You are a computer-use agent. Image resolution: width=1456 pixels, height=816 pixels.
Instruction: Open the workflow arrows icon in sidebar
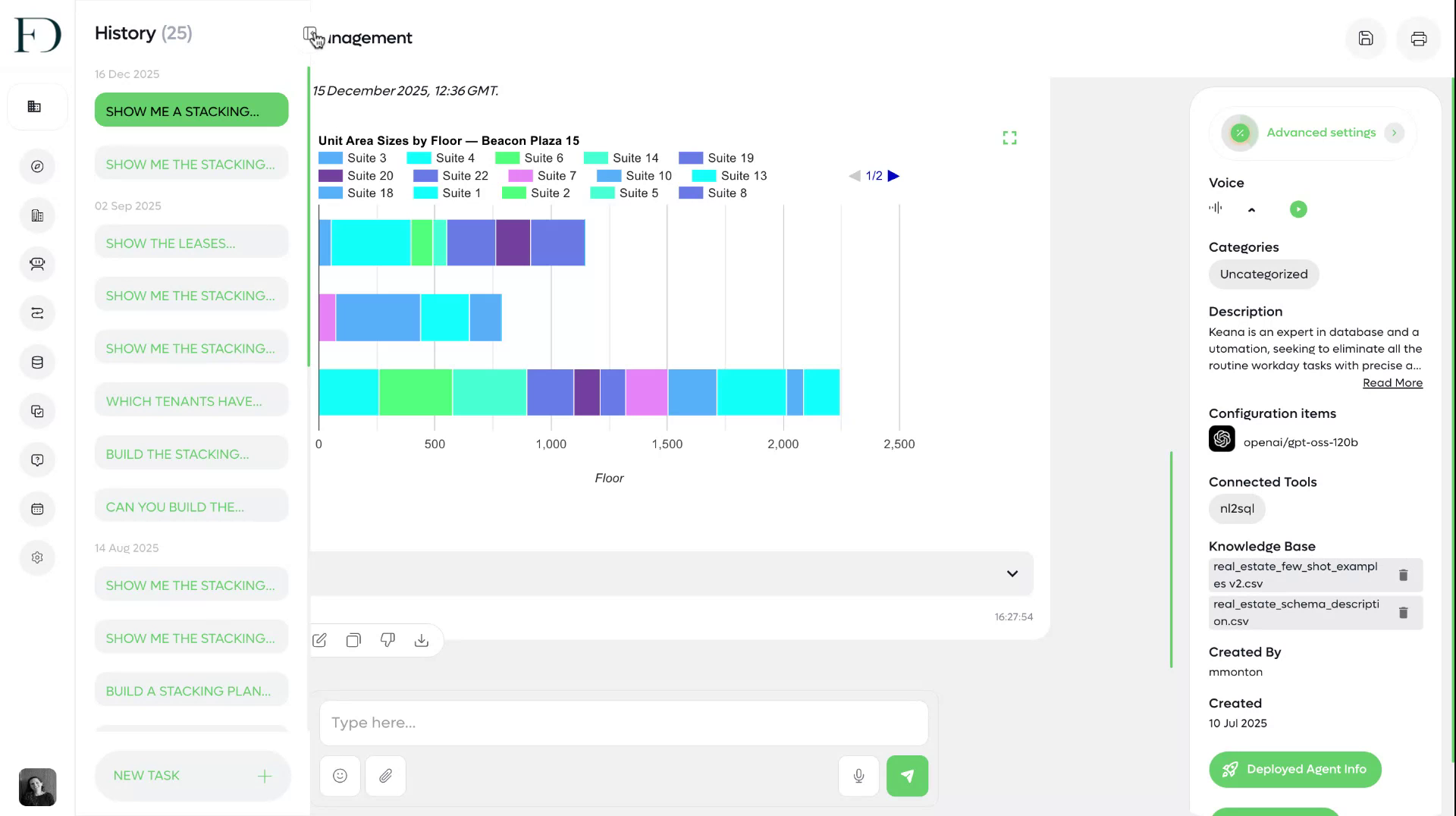[37, 313]
